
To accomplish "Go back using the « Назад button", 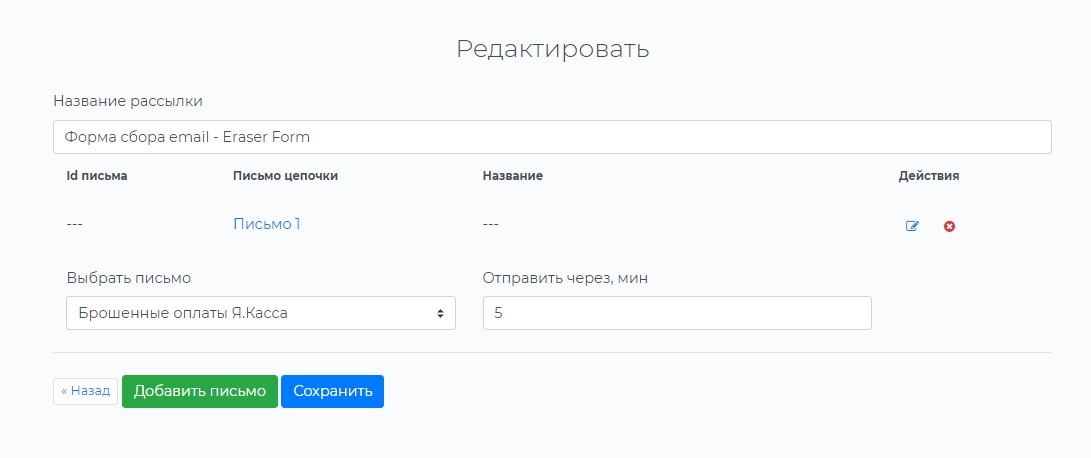I will (x=85, y=391).
